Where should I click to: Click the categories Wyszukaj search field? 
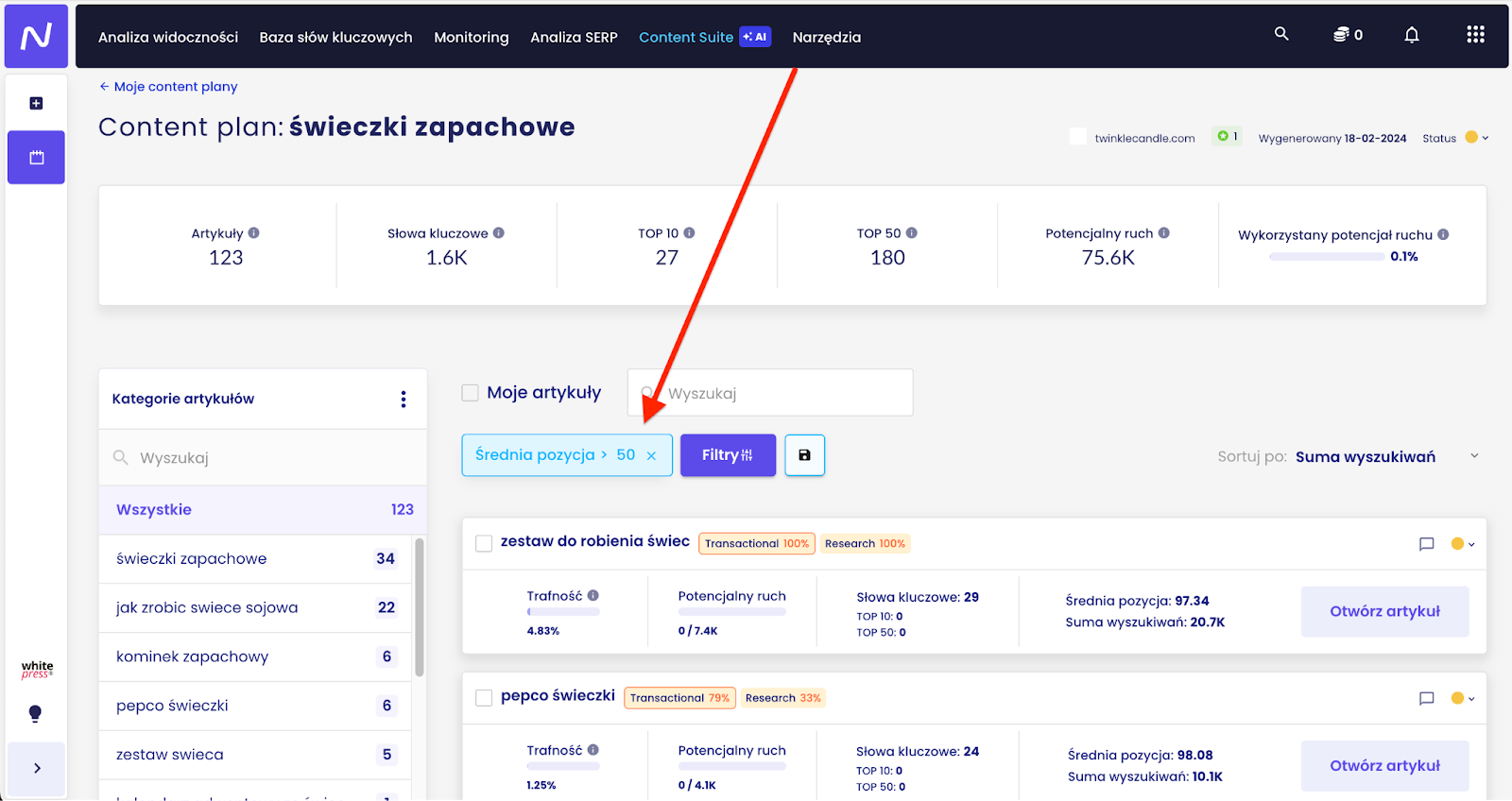tap(263, 457)
